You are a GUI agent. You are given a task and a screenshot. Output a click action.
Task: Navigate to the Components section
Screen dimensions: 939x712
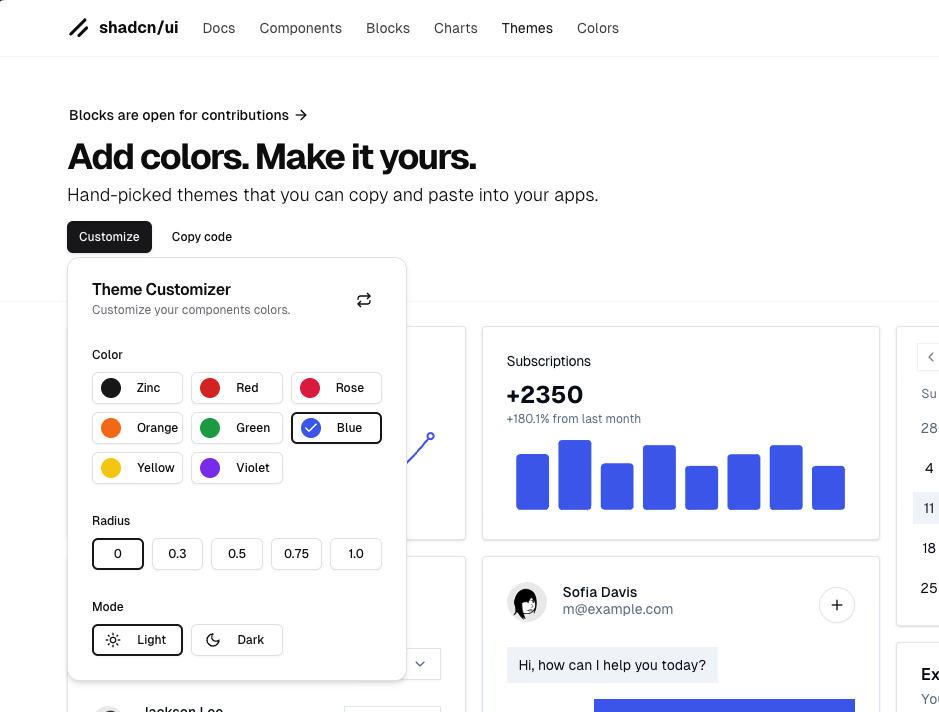click(300, 28)
